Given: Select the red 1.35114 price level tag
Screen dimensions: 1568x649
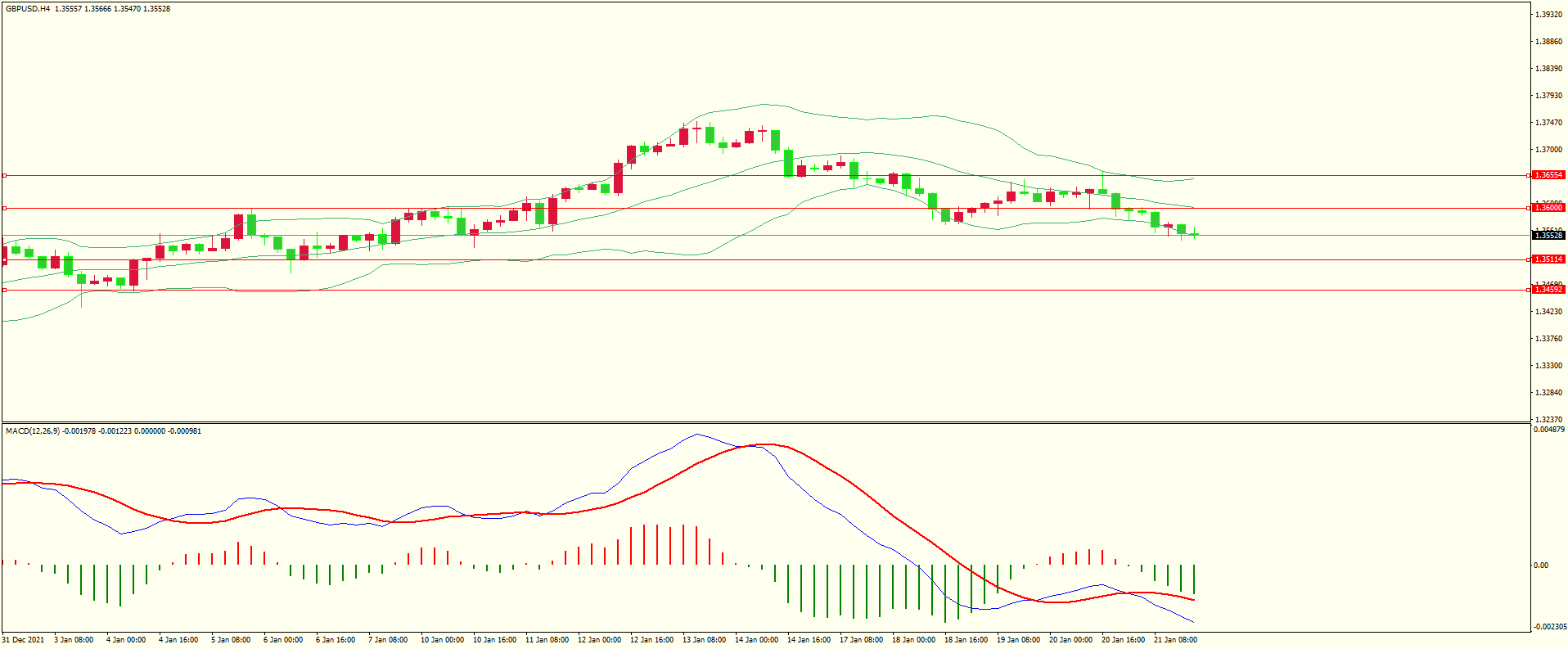Looking at the screenshot, I should click(x=1548, y=259).
